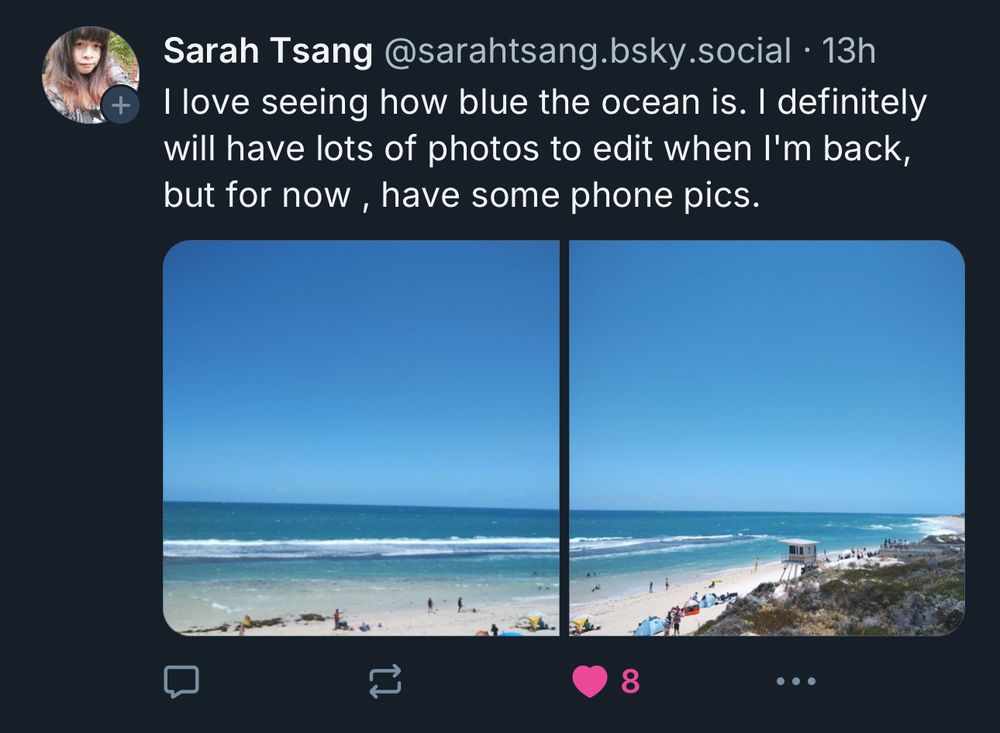The height and width of the screenshot is (733, 1000).
Task: Open the right beach photo with dunes
Action: [767, 400]
